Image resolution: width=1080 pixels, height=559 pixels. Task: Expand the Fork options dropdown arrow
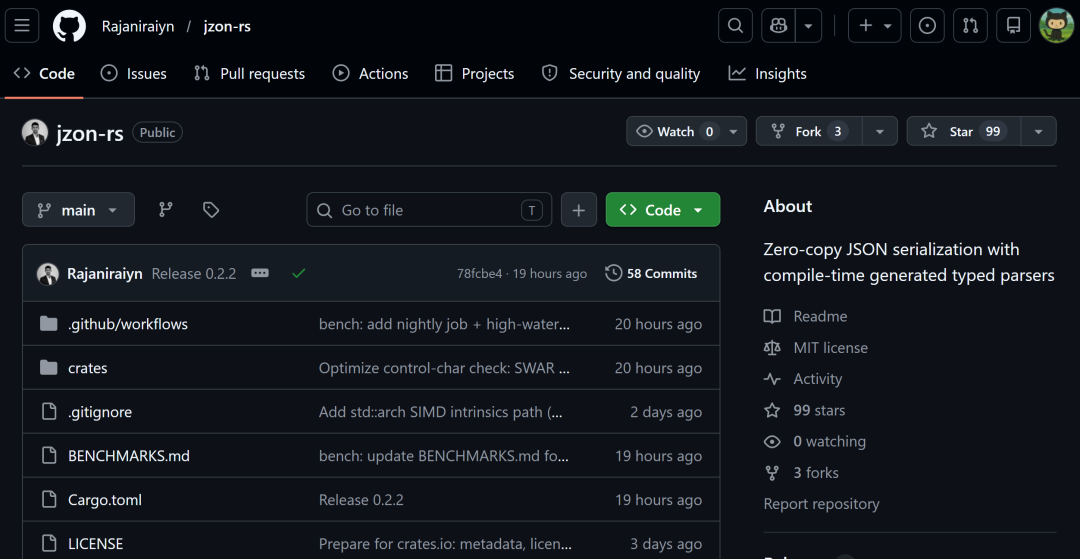[880, 131]
